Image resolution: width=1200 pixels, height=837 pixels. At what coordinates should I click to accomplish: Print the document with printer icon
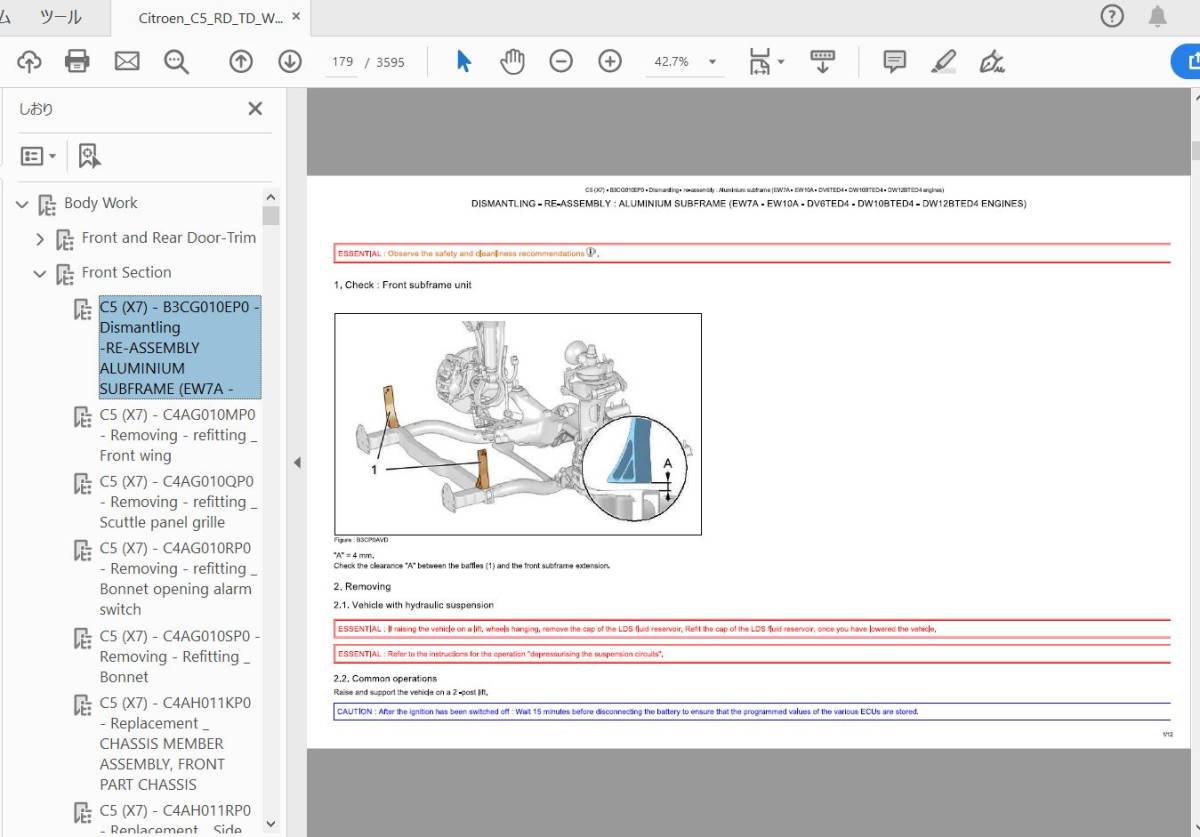77,62
